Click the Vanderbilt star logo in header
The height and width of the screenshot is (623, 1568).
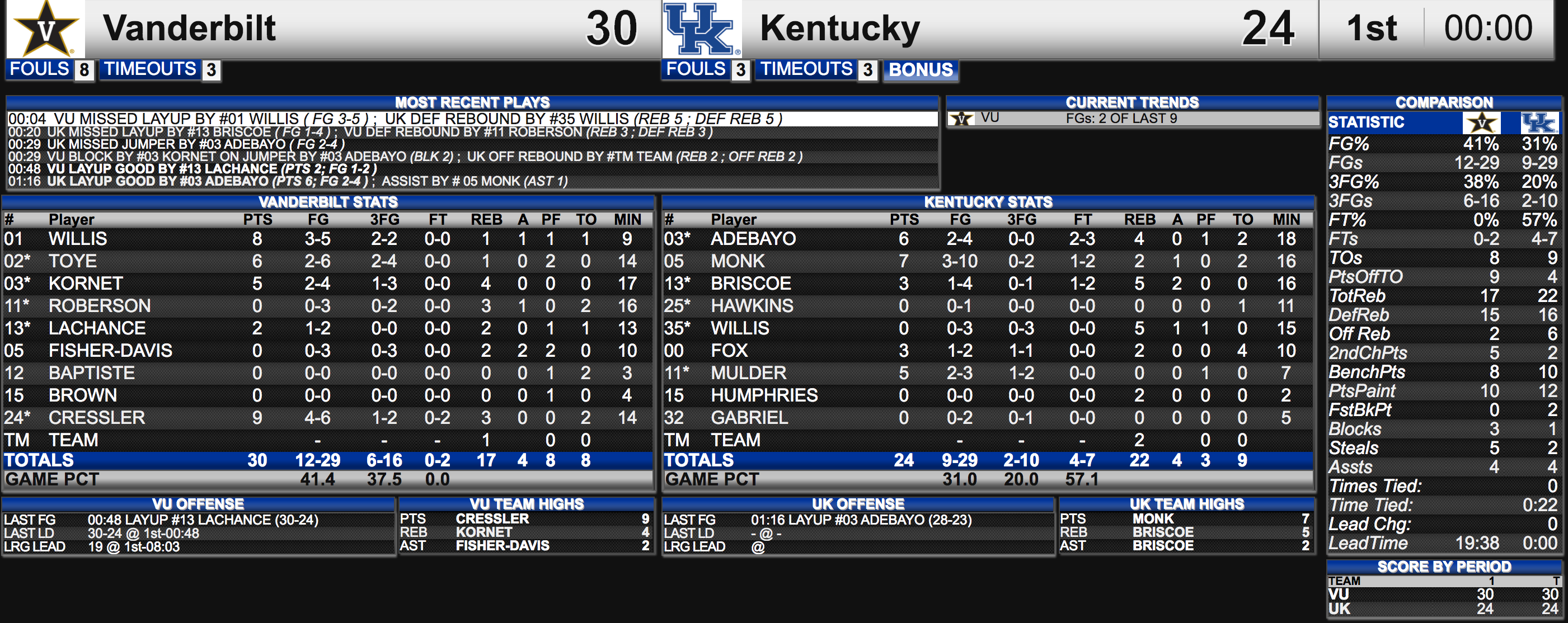(x=46, y=29)
